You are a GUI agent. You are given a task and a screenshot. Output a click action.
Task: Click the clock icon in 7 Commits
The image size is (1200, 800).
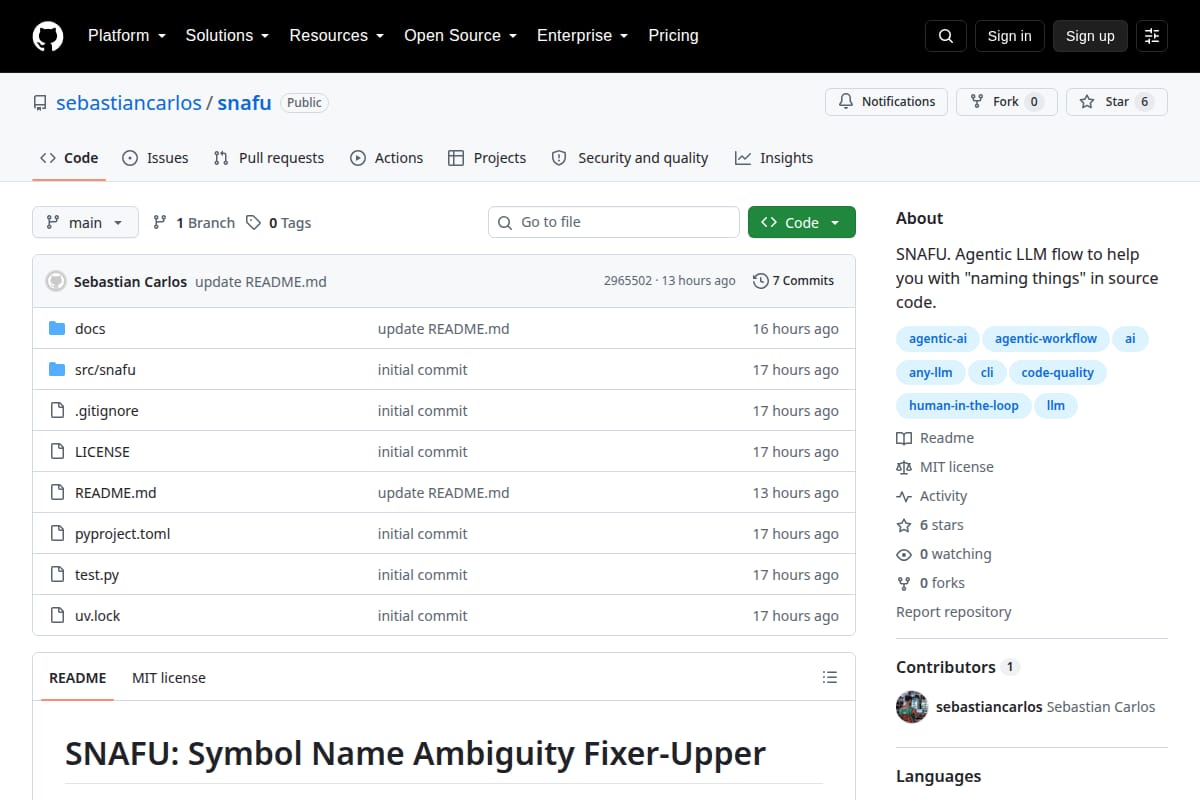coord(761,281)
